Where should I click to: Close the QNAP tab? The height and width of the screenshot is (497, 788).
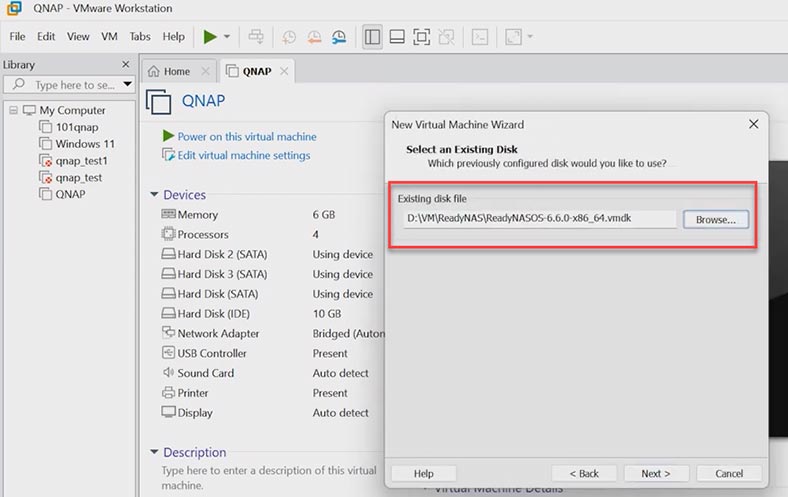pyautogui.click(x=284, y=71)
